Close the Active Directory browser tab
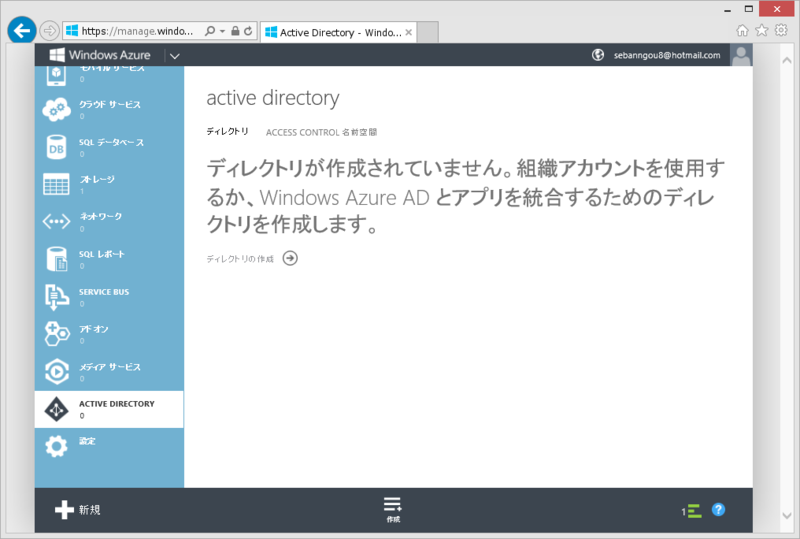 409,32
